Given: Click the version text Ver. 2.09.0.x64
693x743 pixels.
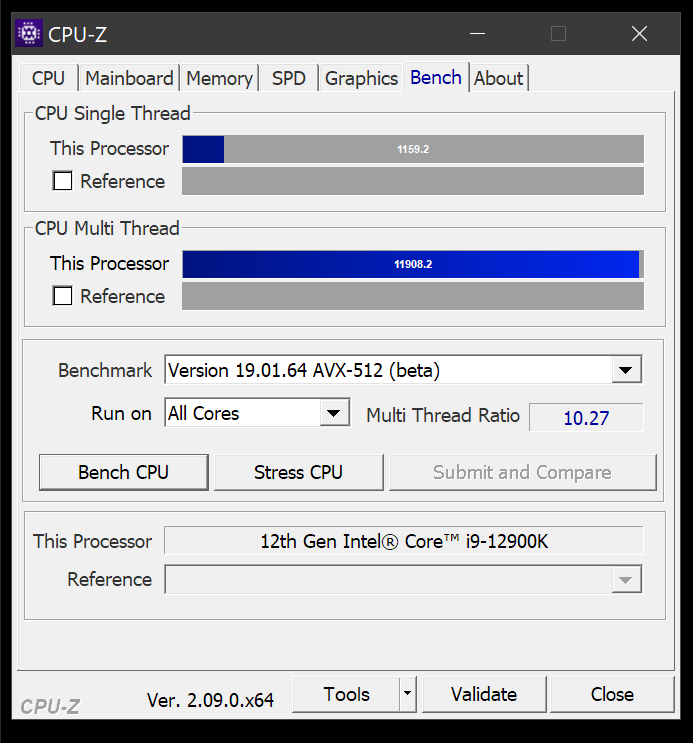Looking at the screenshot, I should click(210, 700).
